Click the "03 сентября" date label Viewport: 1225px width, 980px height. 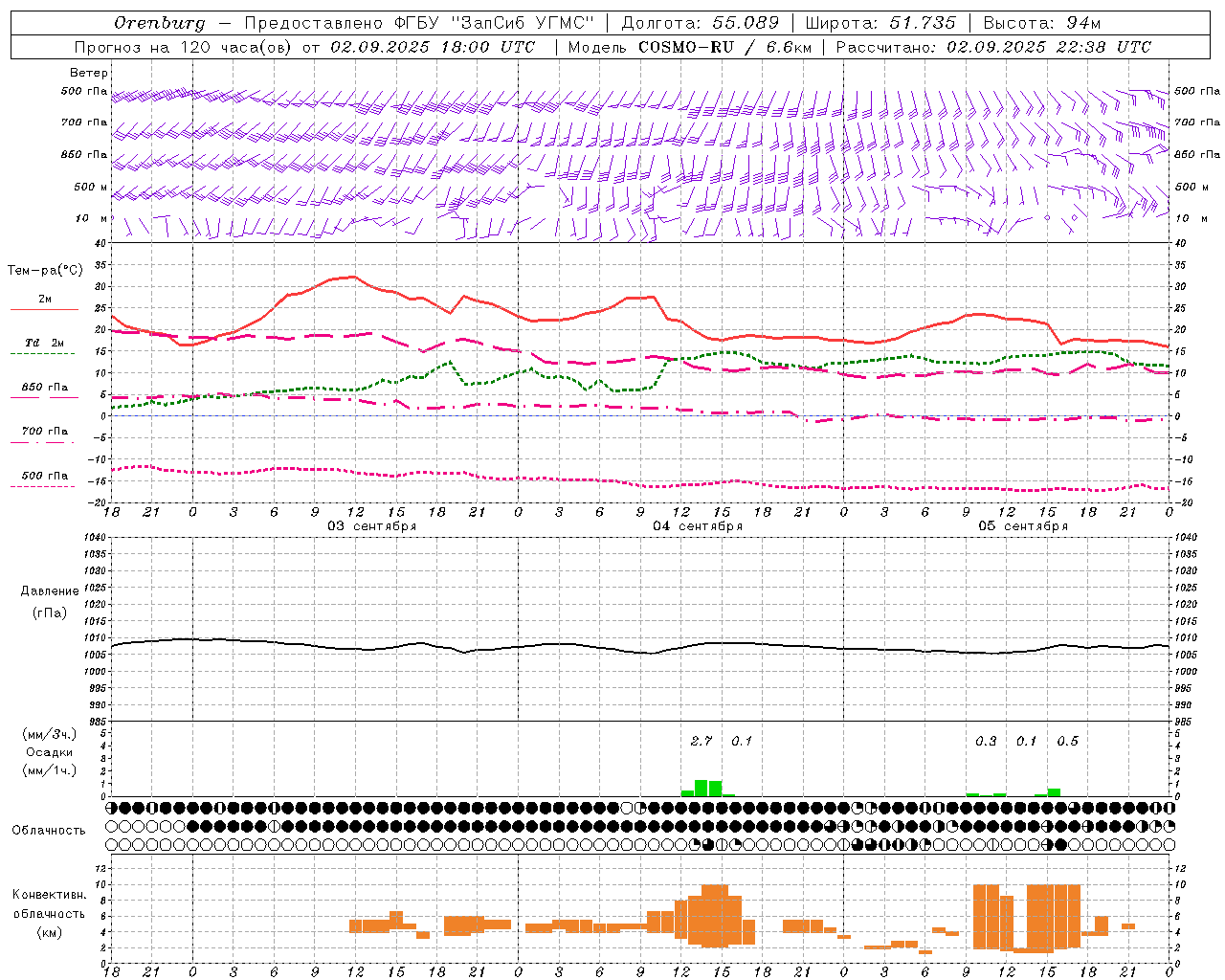(372, 525)
